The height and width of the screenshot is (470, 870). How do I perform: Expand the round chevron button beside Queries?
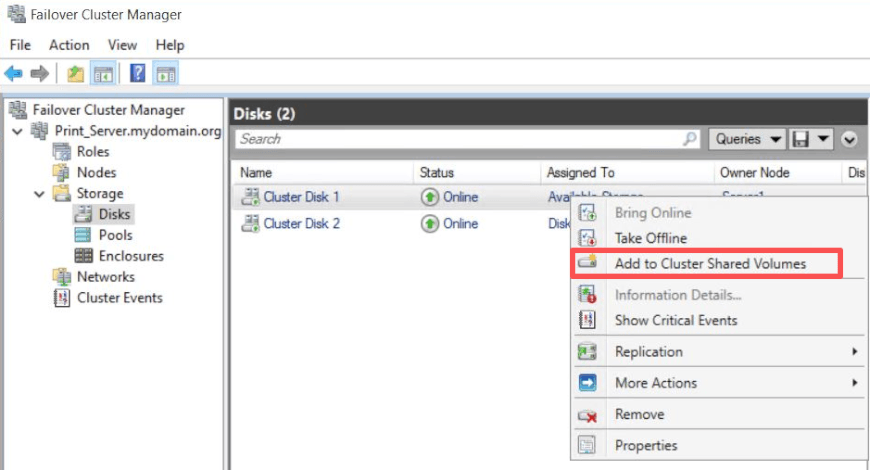849,139
